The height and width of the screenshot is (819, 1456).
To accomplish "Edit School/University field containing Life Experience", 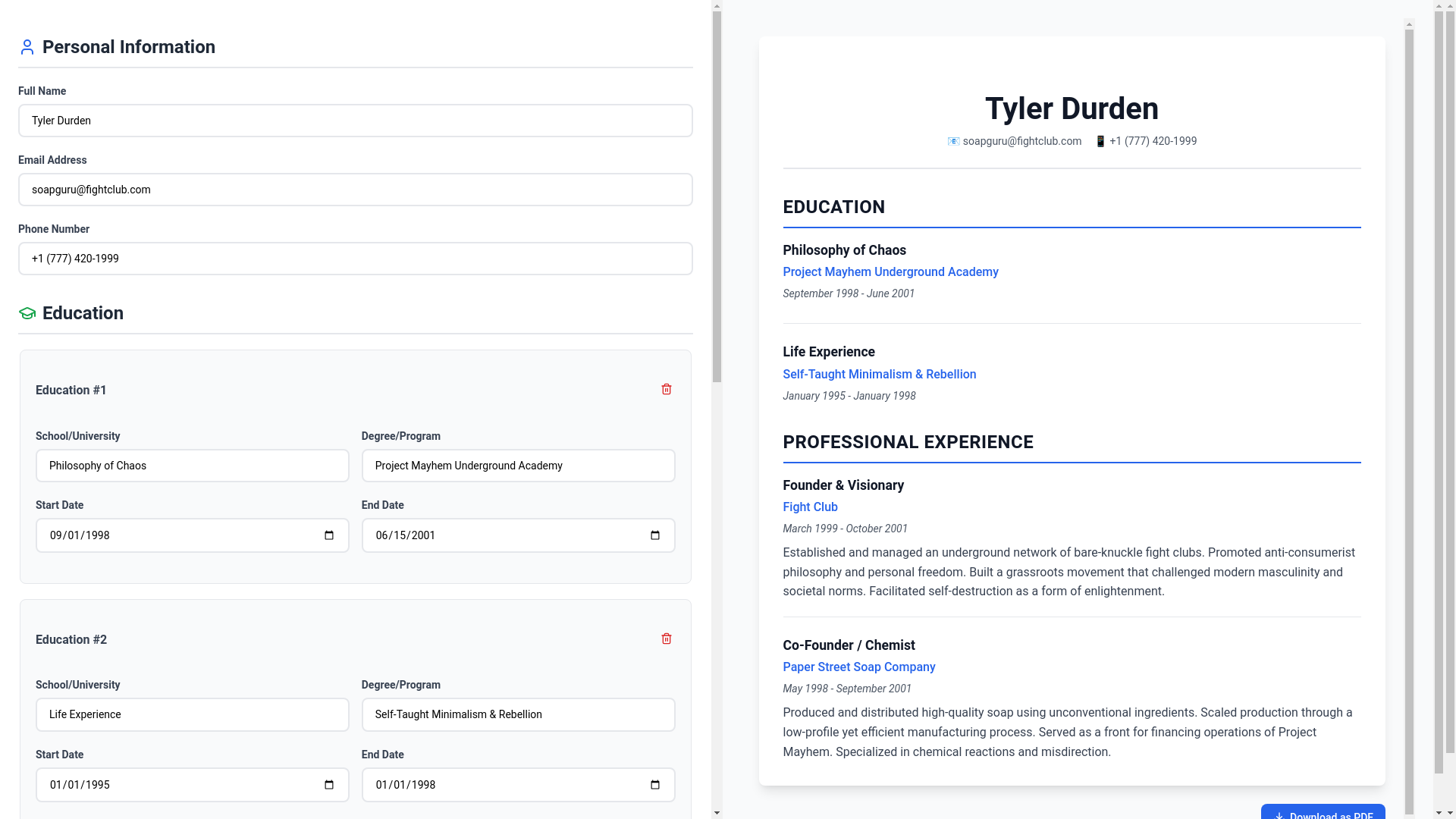I will (193, 714).
